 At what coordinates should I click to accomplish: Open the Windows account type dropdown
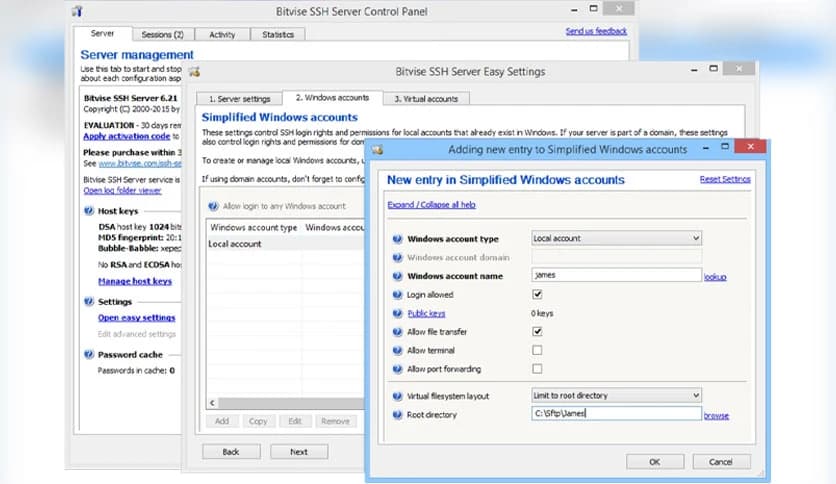tap(616, 238)
